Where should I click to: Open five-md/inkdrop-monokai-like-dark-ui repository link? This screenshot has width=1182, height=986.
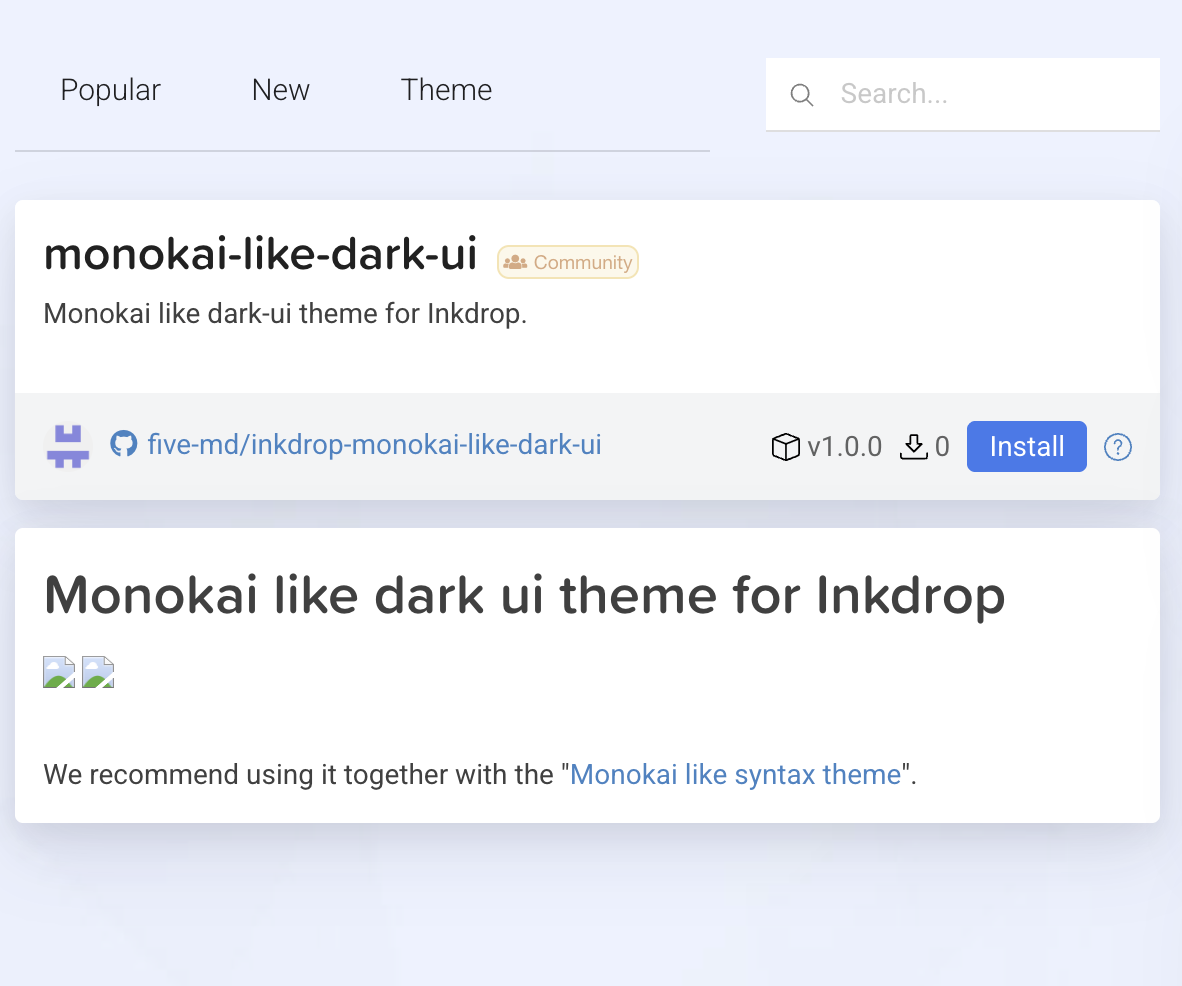coord(374,444)
